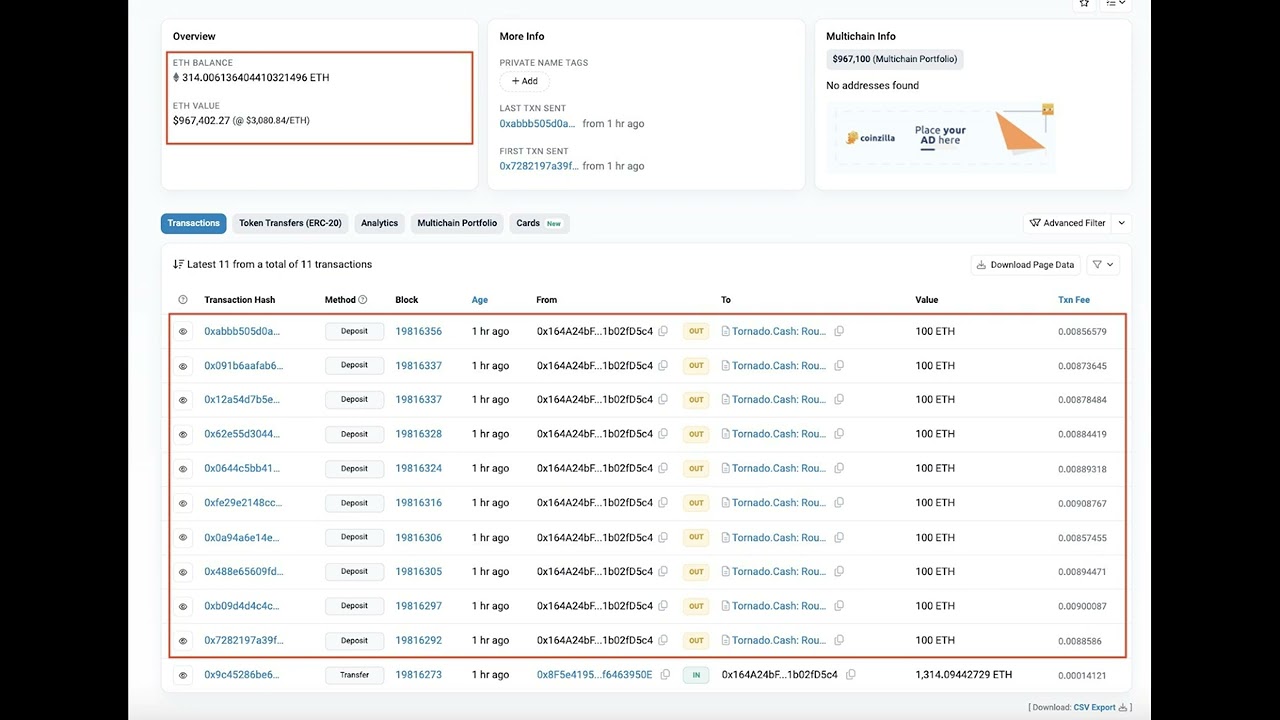1280x720 pixels.
Task: Open last txn sent 0xabbb505d0a link
Action: pos(537,124)
